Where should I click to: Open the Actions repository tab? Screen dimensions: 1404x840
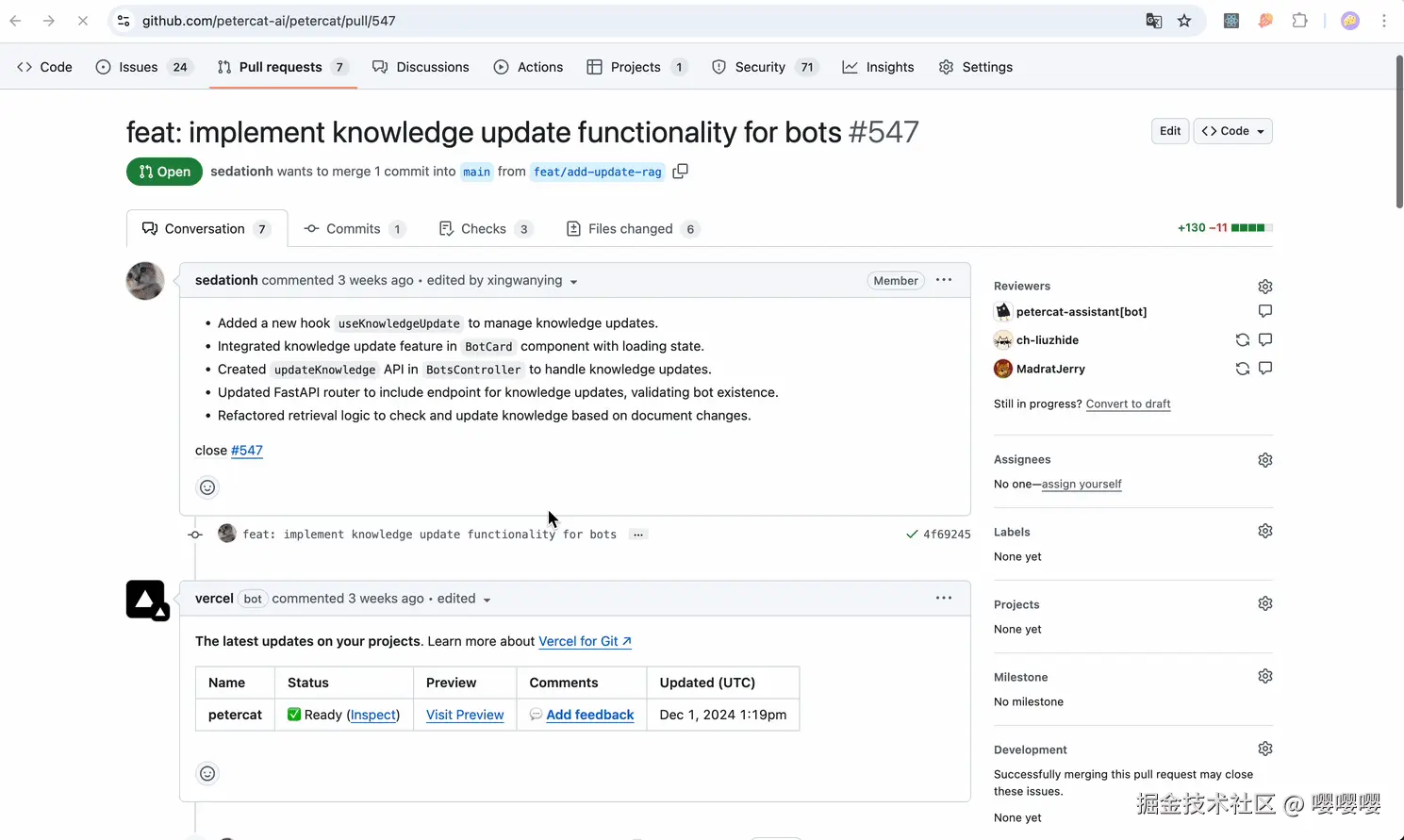pos(528,67)
